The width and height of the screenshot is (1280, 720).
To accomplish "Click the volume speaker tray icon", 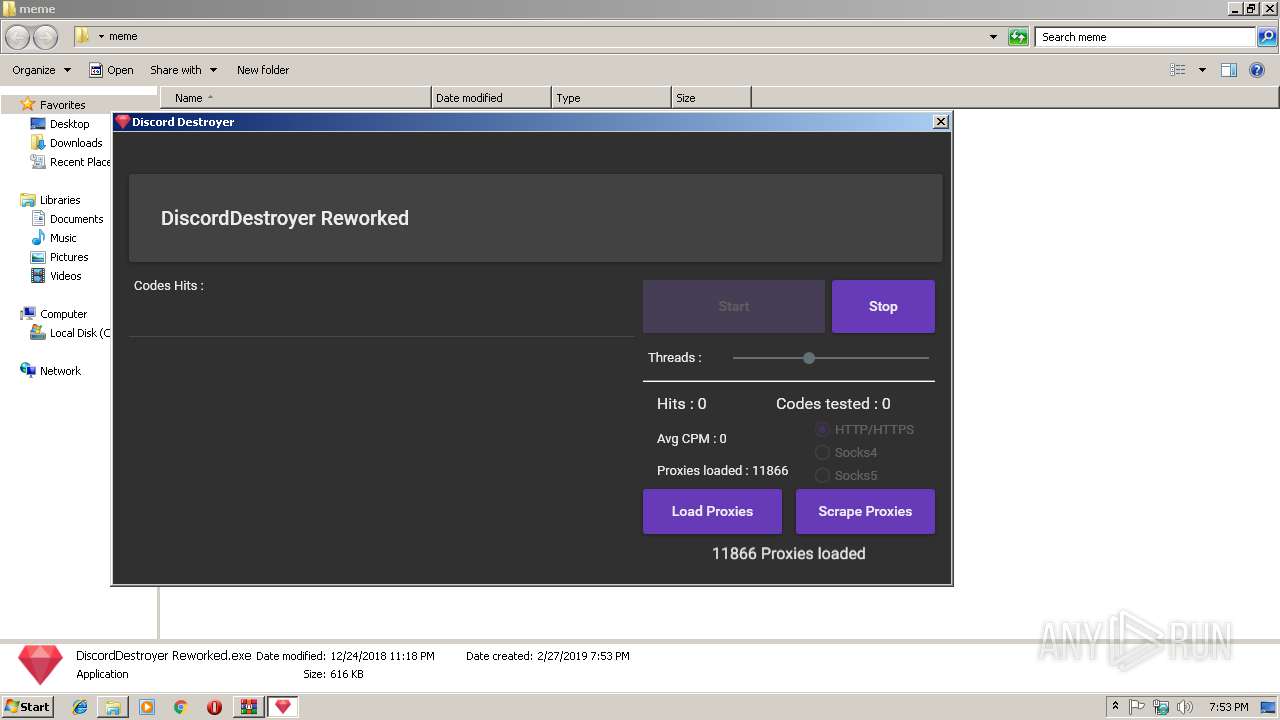I will pos(1184,707).
